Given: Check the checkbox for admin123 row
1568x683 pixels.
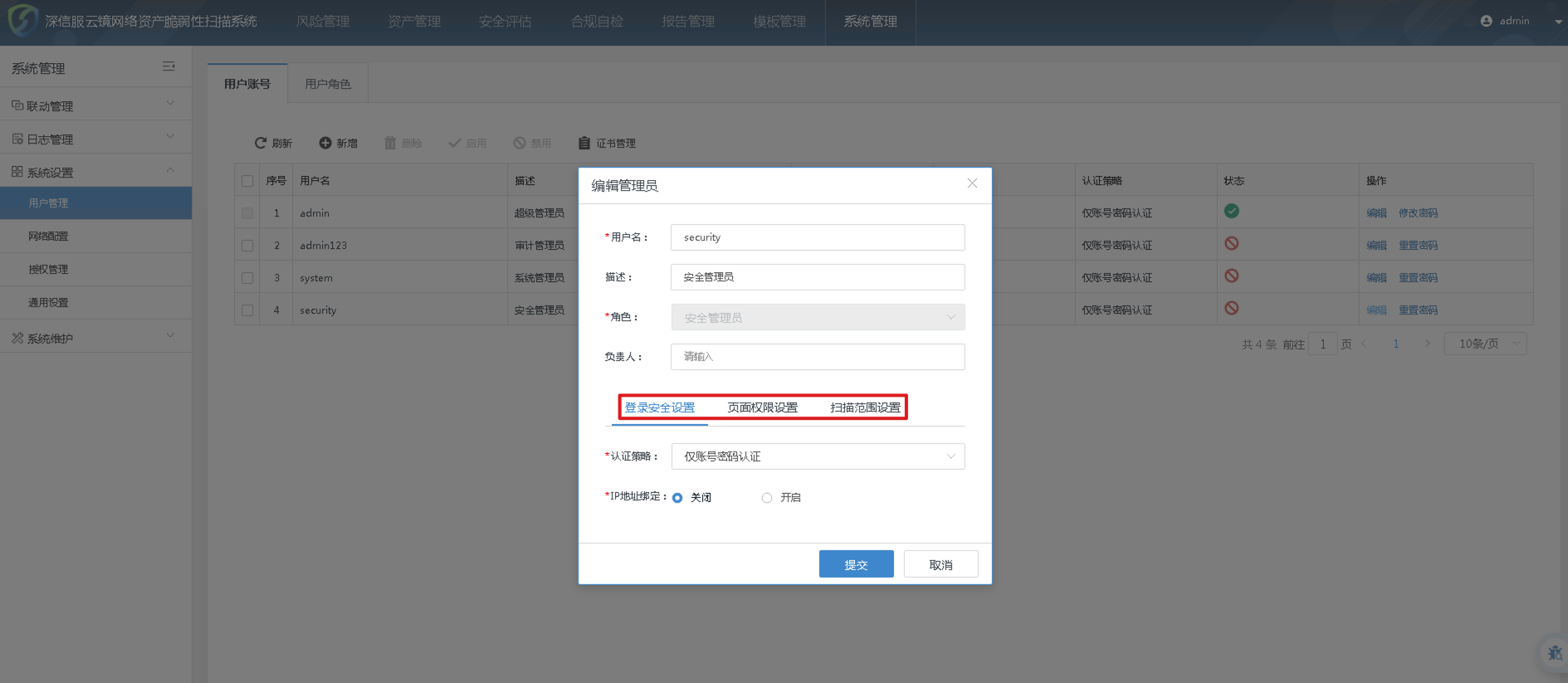Looking at the screenshot, I should [x=247, y=246].
